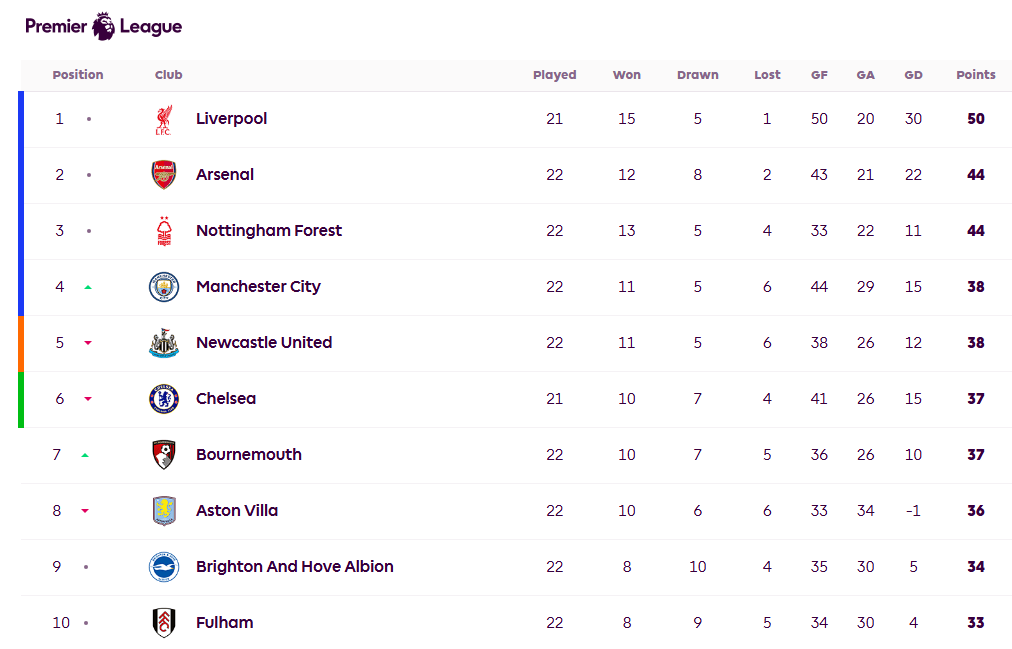The width and height of the screenshot is (1012, 649).
Task: Click the Liverpool club crest
Action: pyautogui.click(x=163, y=119)
